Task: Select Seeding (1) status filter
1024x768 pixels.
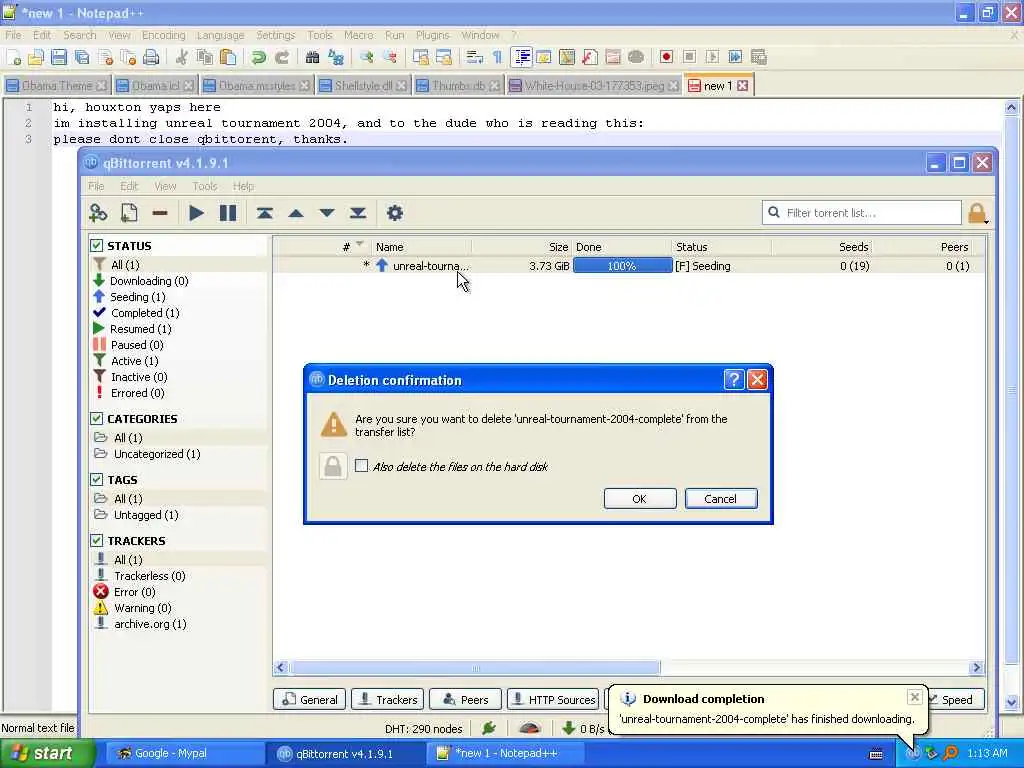Action: point(137,297)
